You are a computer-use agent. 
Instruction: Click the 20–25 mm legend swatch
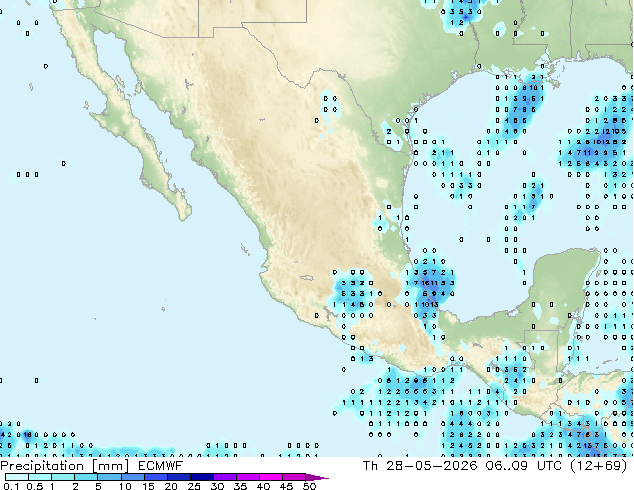coord(178,477)
